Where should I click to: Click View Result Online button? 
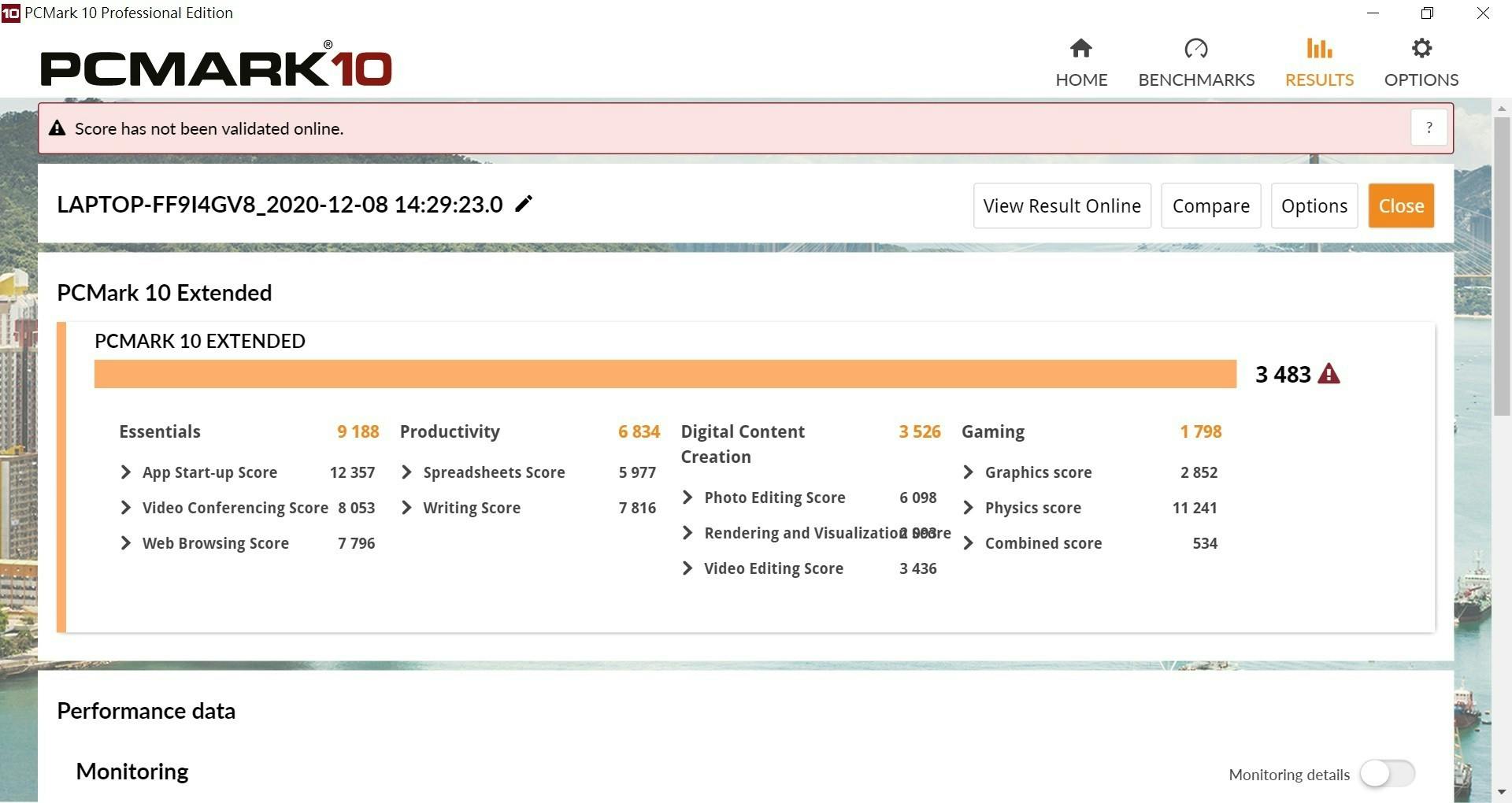tap(1062, 205)
